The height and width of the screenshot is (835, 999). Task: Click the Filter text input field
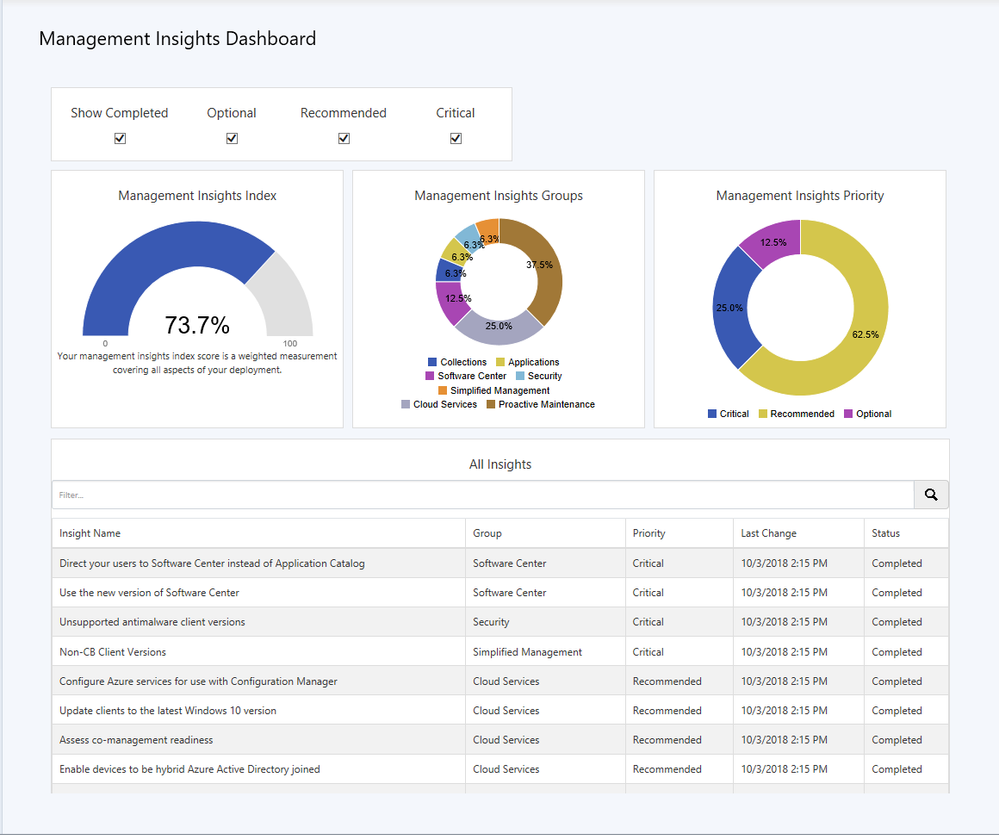(x=482, y=494)
